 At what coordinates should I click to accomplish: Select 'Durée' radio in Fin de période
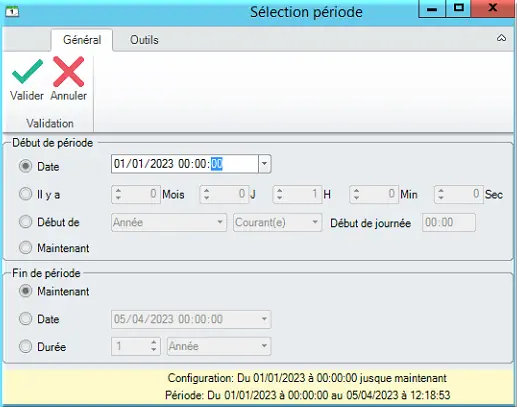25,346
